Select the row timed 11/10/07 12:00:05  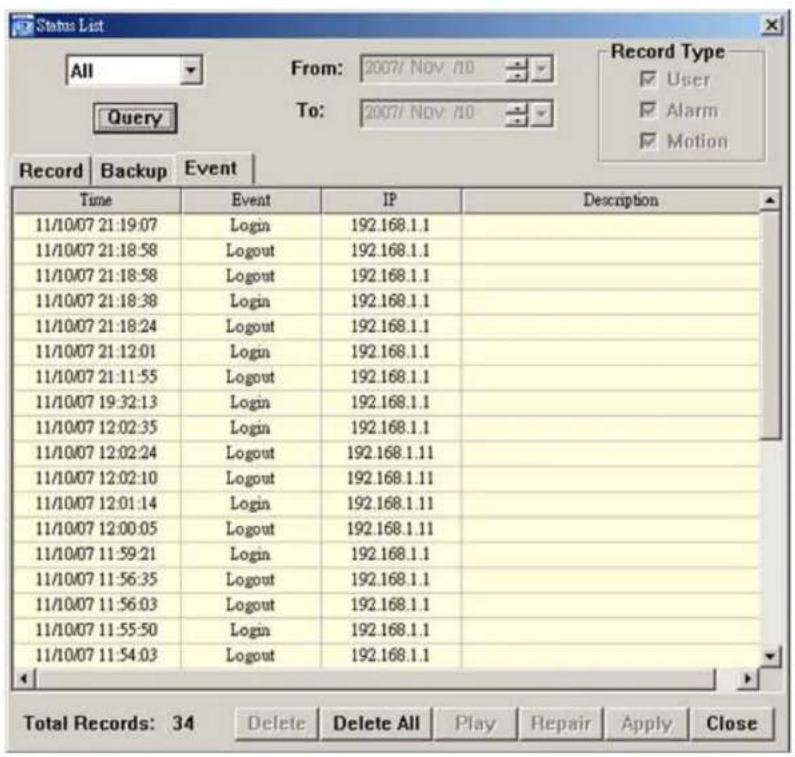pyautogui.click(x=386, y=529)
